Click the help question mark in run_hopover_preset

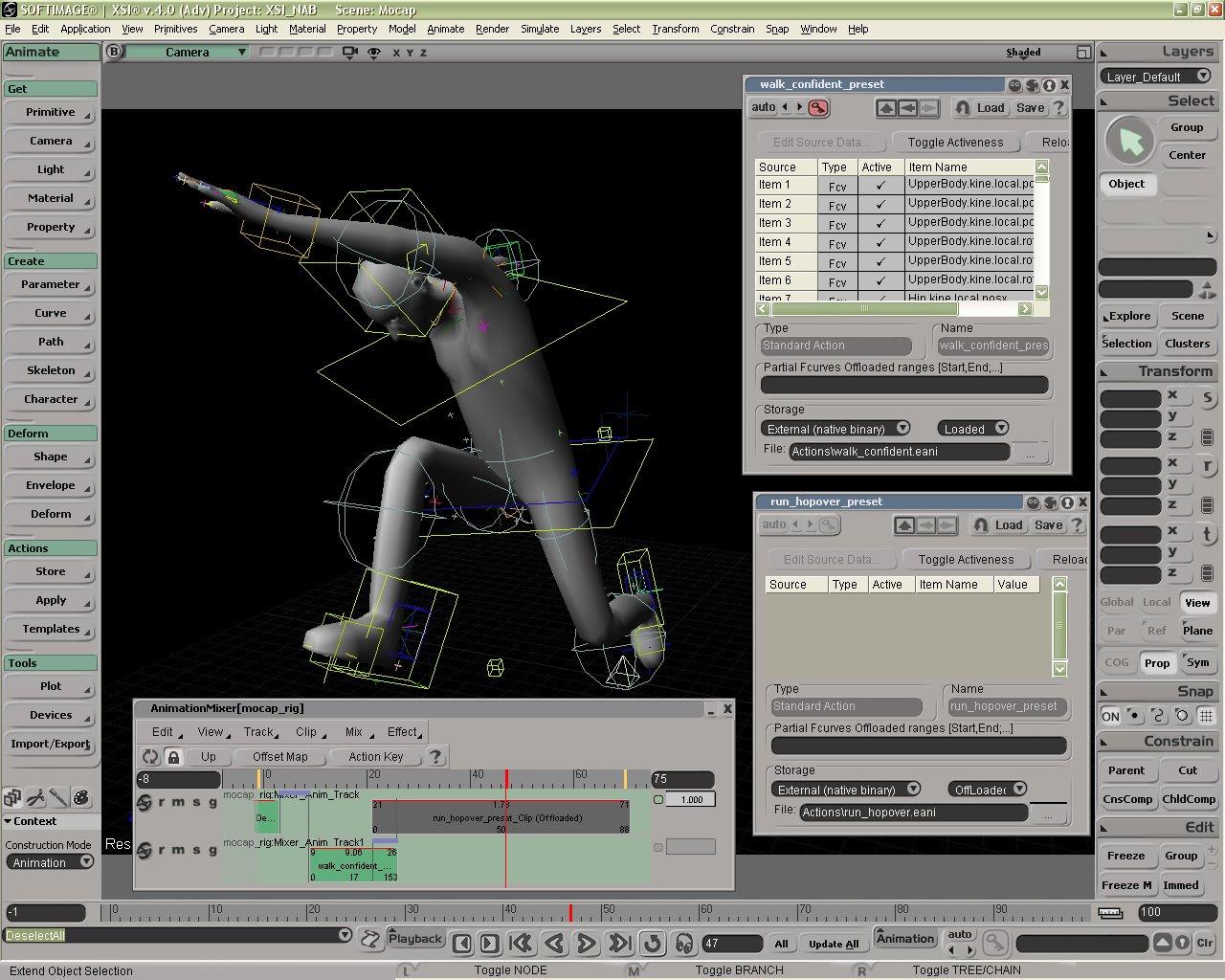(1077, 525)
